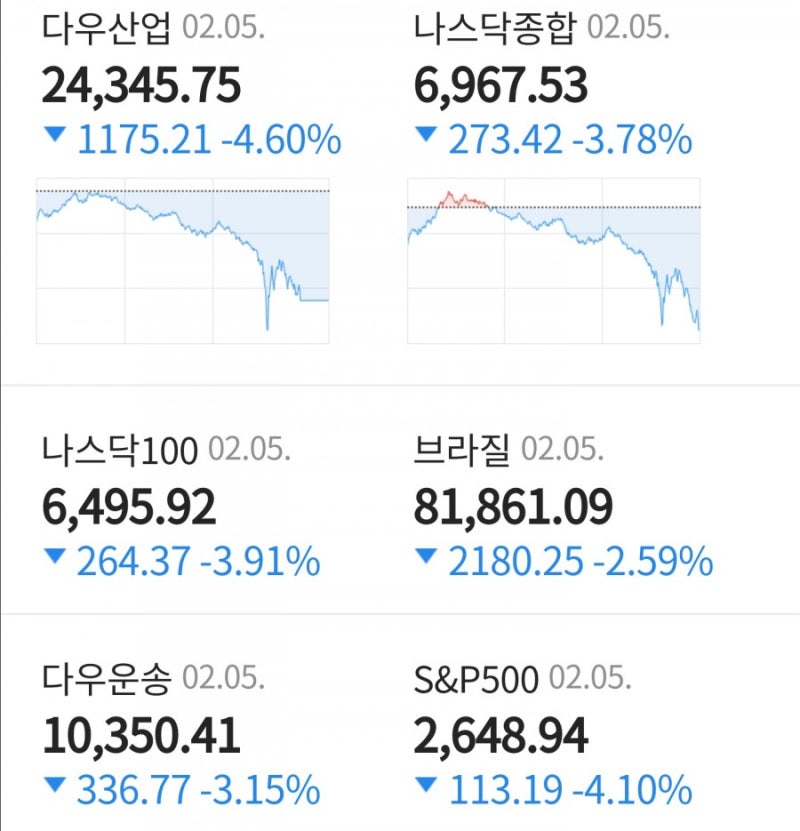Click the 다우산업 down-arrow icon
The image size is (800, 831).
coord(55,134)
